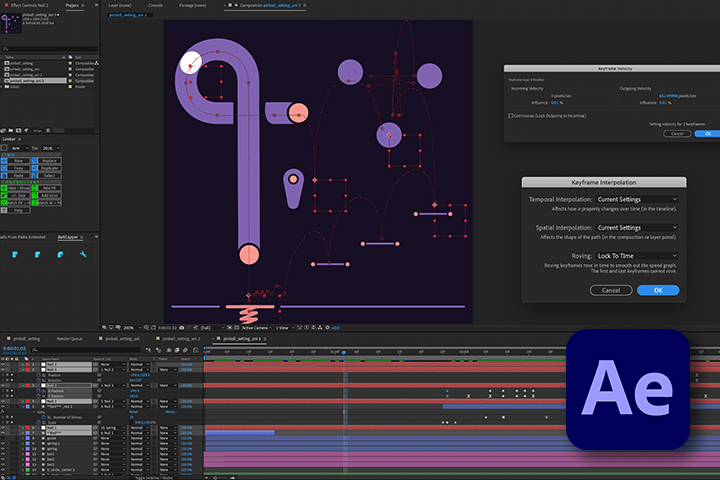720x480 pixels.
Task: Click the After Effects Ae logo
Action: 628,389
